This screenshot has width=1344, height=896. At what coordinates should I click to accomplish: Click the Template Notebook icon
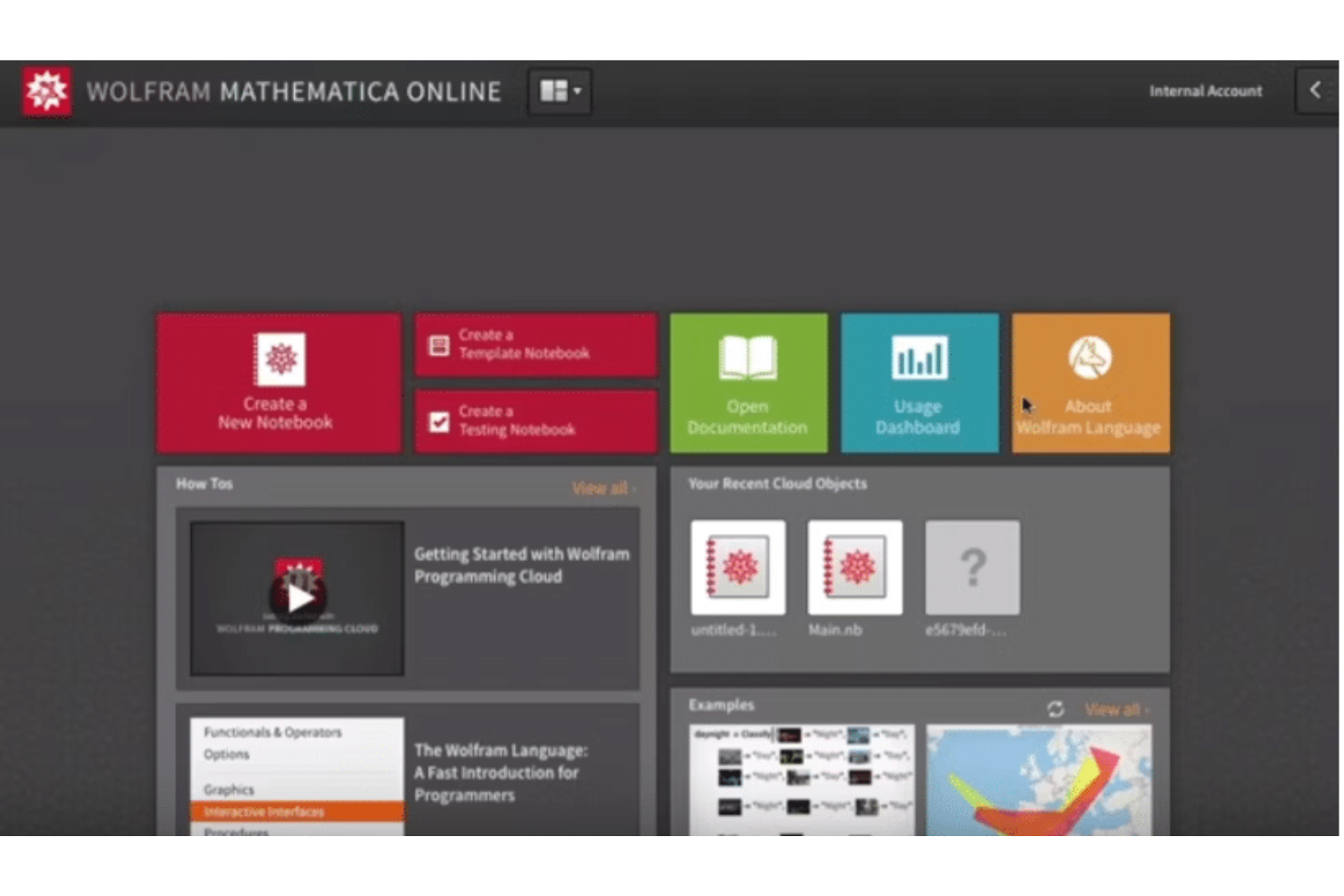(440, 345)
